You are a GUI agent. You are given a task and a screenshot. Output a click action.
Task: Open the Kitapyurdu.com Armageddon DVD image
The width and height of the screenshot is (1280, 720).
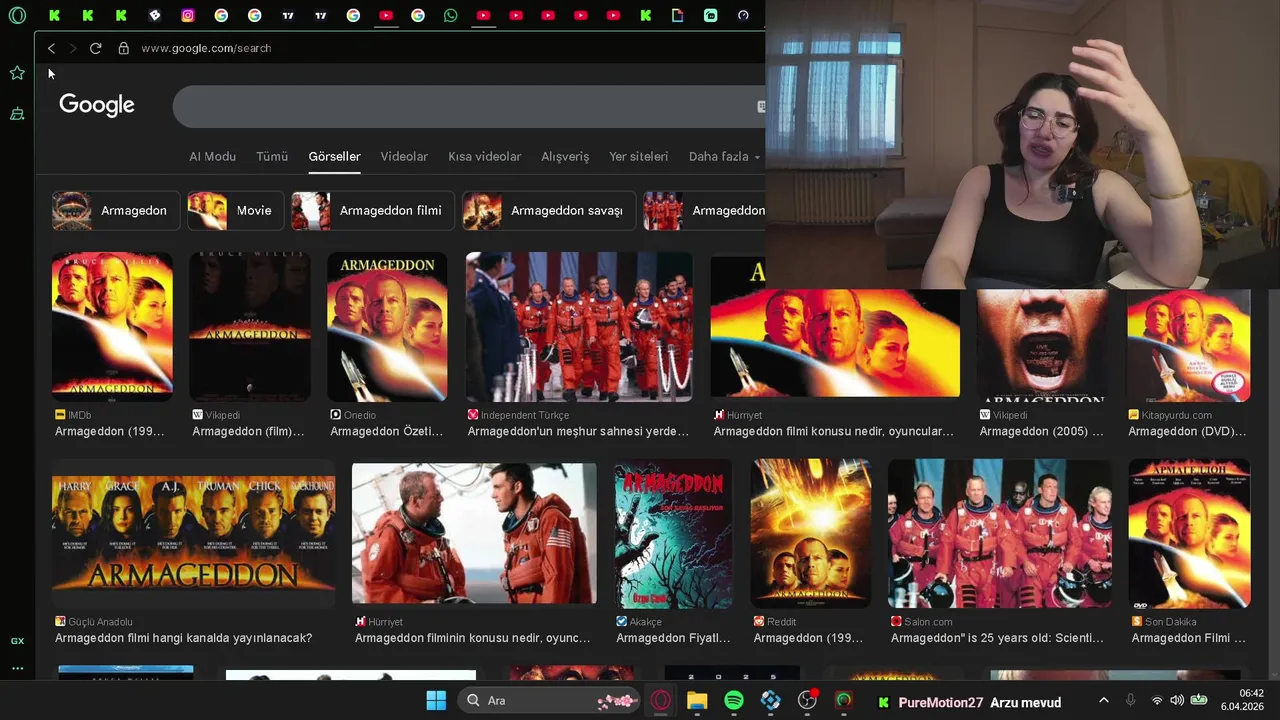tap(1188, 345)
